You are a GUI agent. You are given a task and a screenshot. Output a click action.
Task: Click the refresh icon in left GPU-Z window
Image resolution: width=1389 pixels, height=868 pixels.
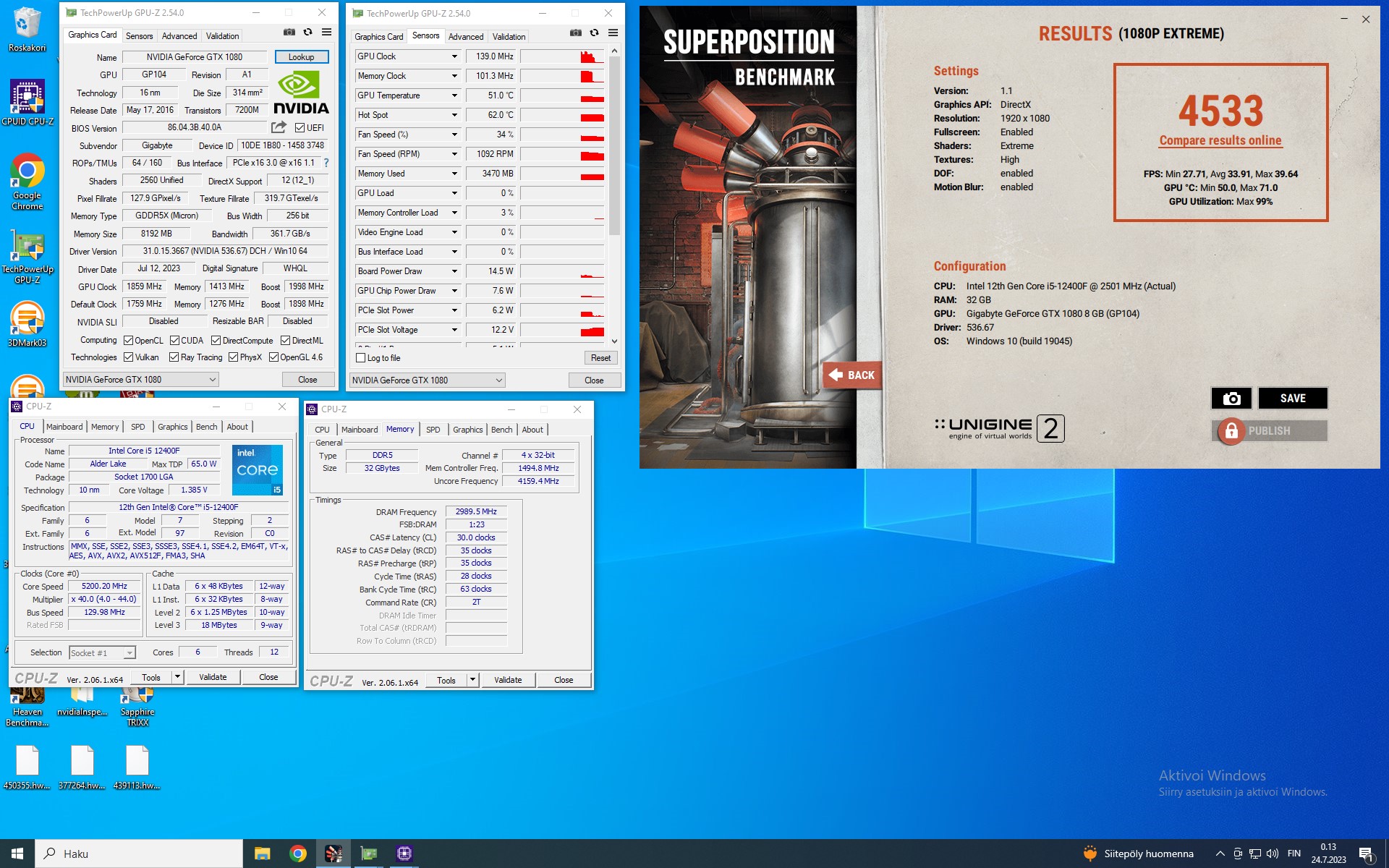(307, 33)
